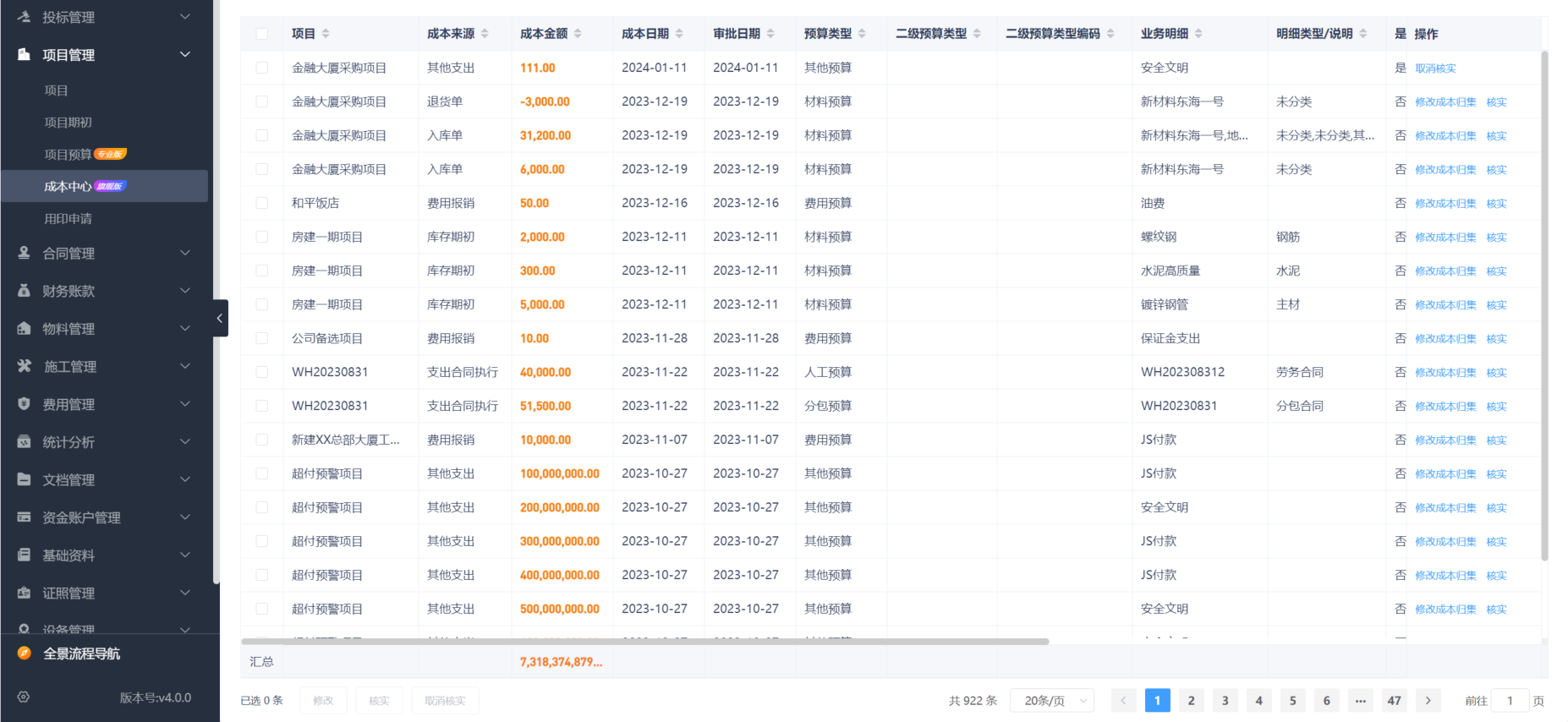Screen dimensions: 1568x722
Task: Click the 财务账款 money bag icon
Action: click(x=24, y=291)
